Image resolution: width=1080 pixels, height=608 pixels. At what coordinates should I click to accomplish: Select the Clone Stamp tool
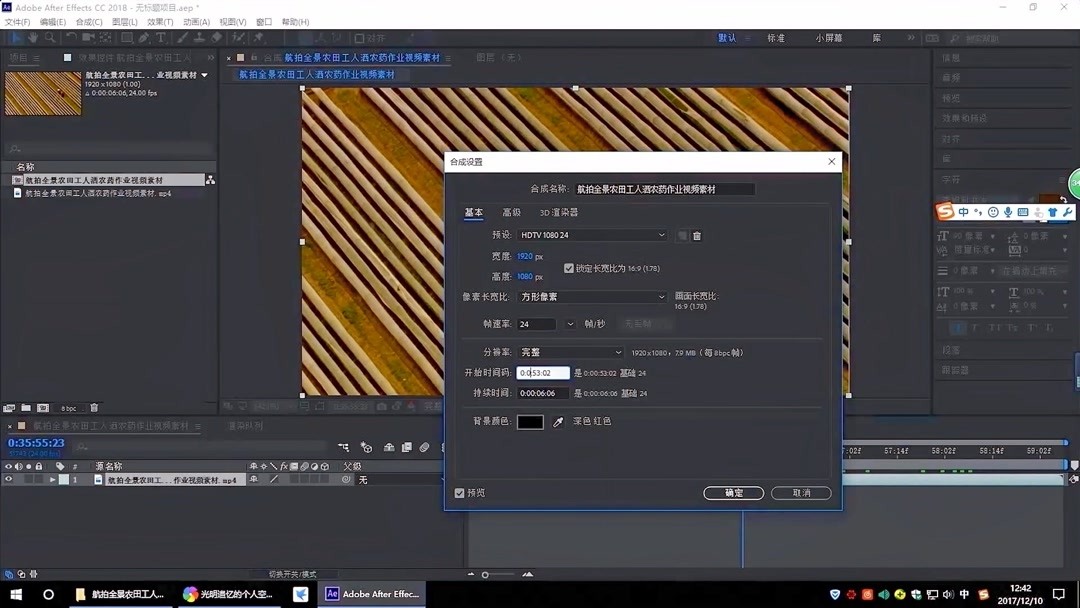click(x=197, y=38)
